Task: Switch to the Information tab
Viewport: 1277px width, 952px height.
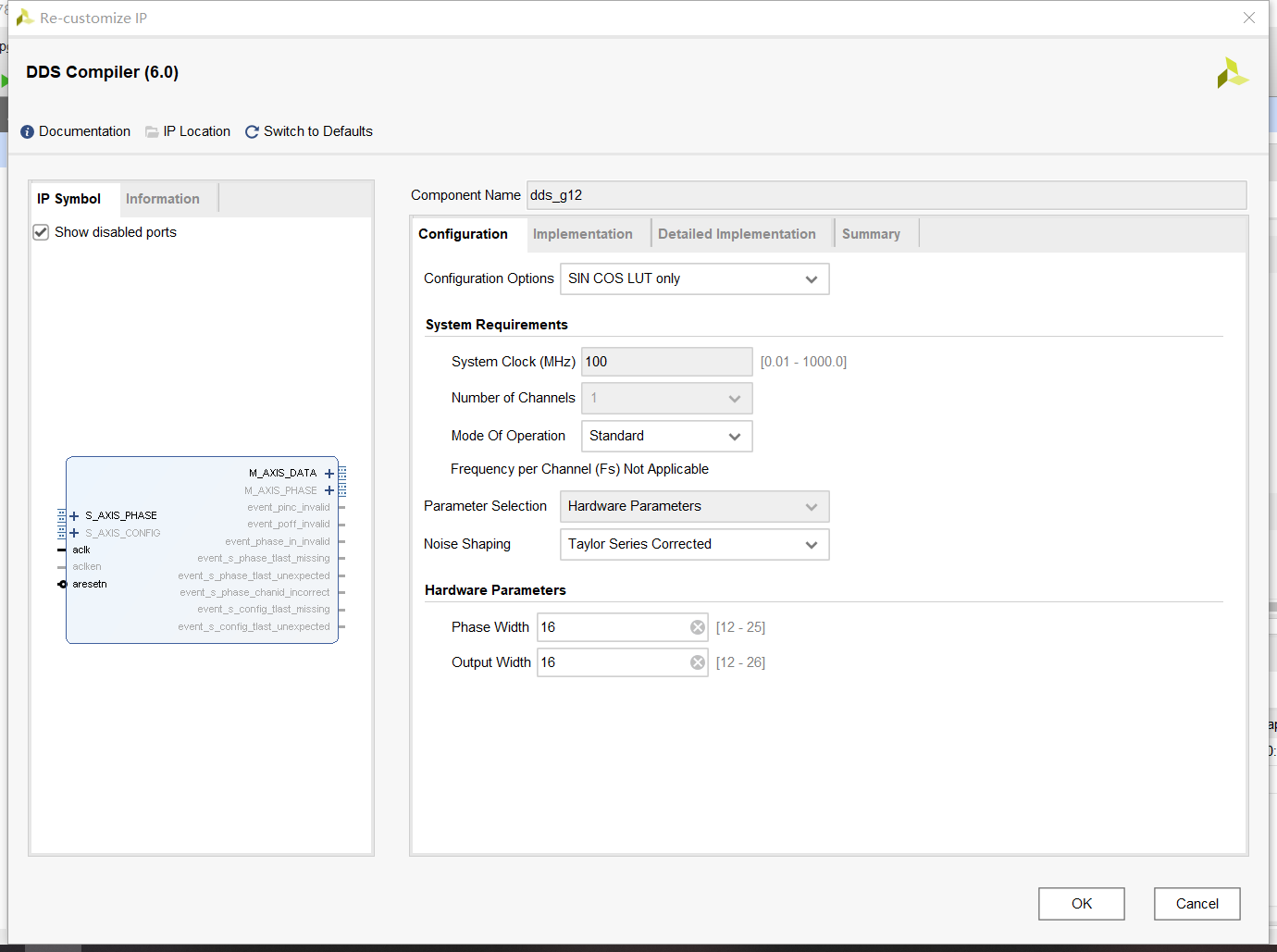Action: point(163,199)
